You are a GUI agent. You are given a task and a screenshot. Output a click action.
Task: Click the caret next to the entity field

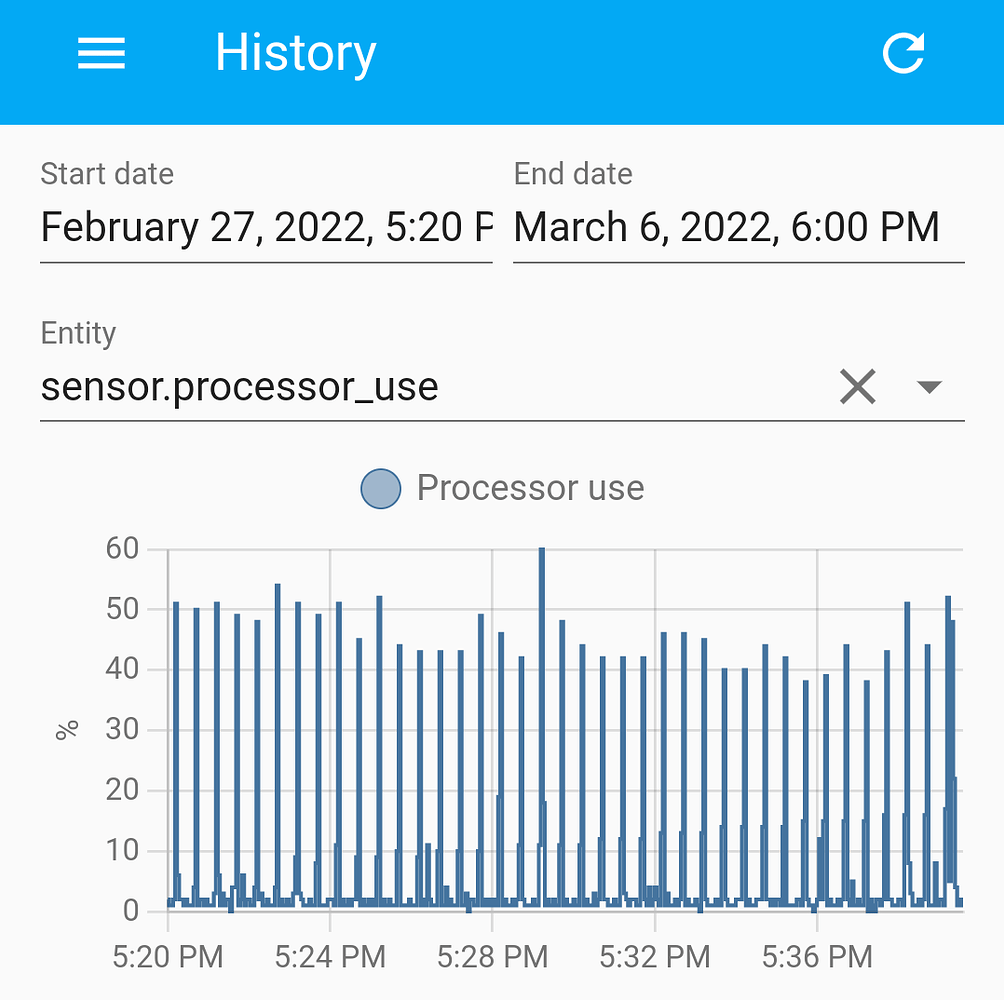tap(928, 387)
